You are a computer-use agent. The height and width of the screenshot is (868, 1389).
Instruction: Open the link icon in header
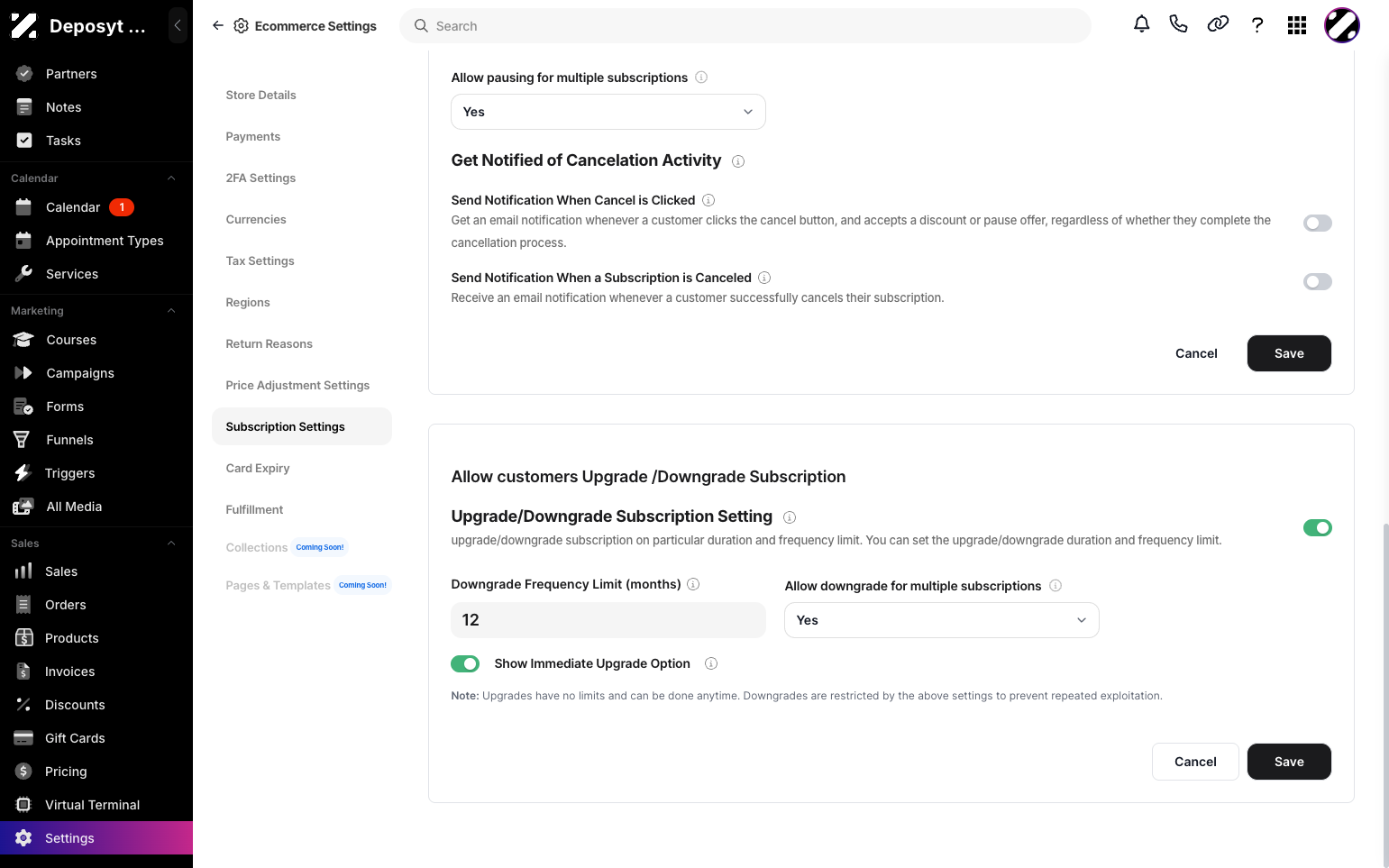click(1218, 24)
